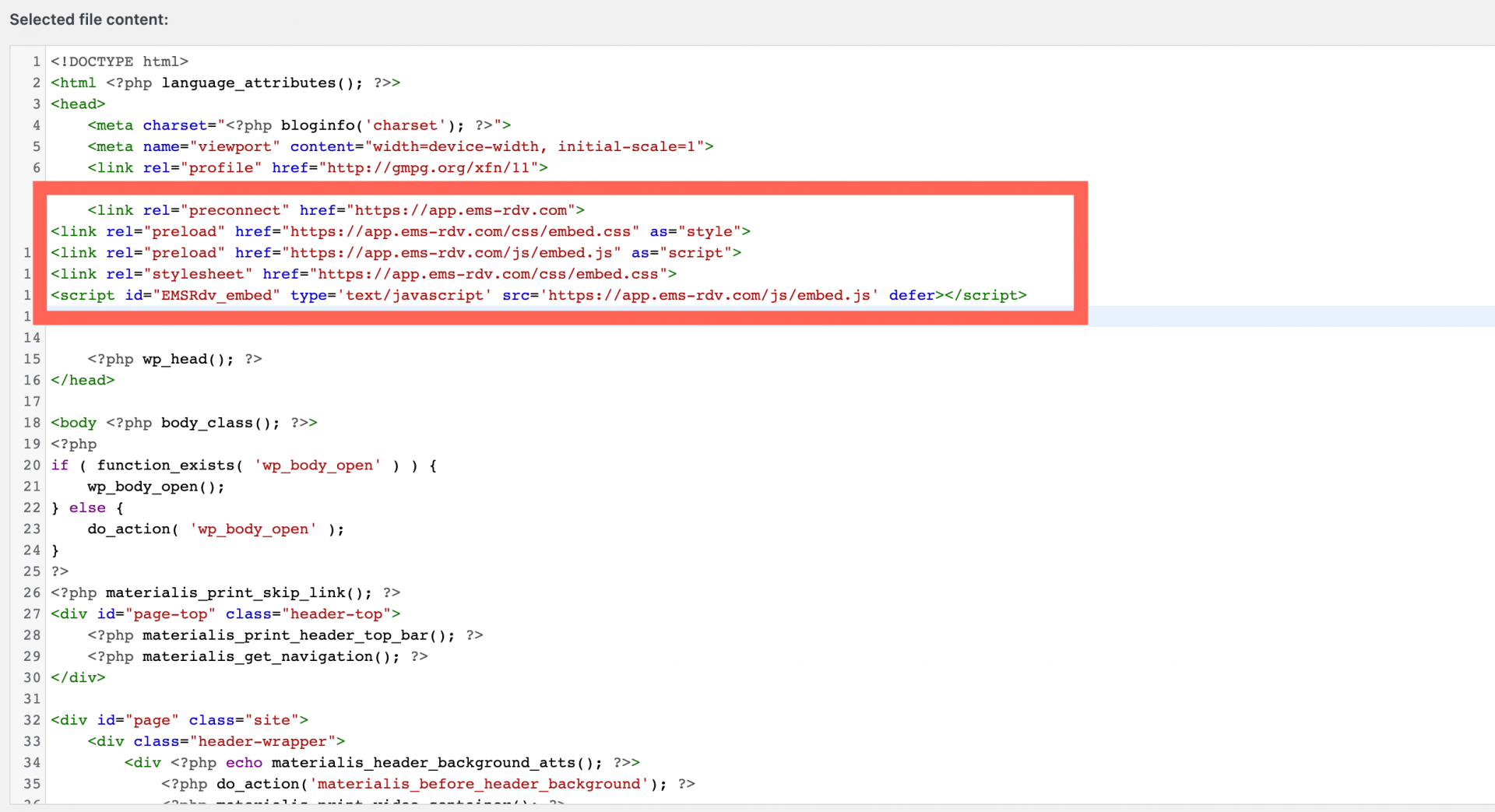
Task: Click the html language_attributes line
Action: point(225,83)
